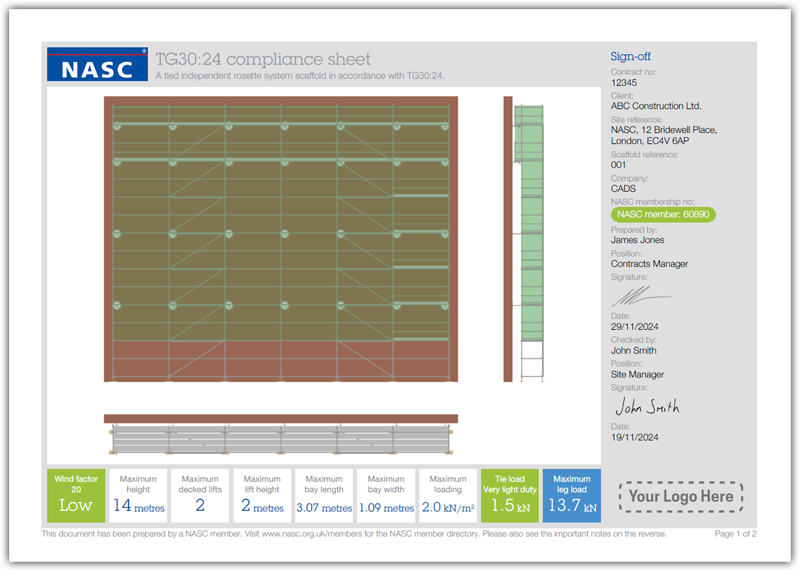Click the Your Logo Here placeholder
The image size is (800, 571).
coord(681,496)
